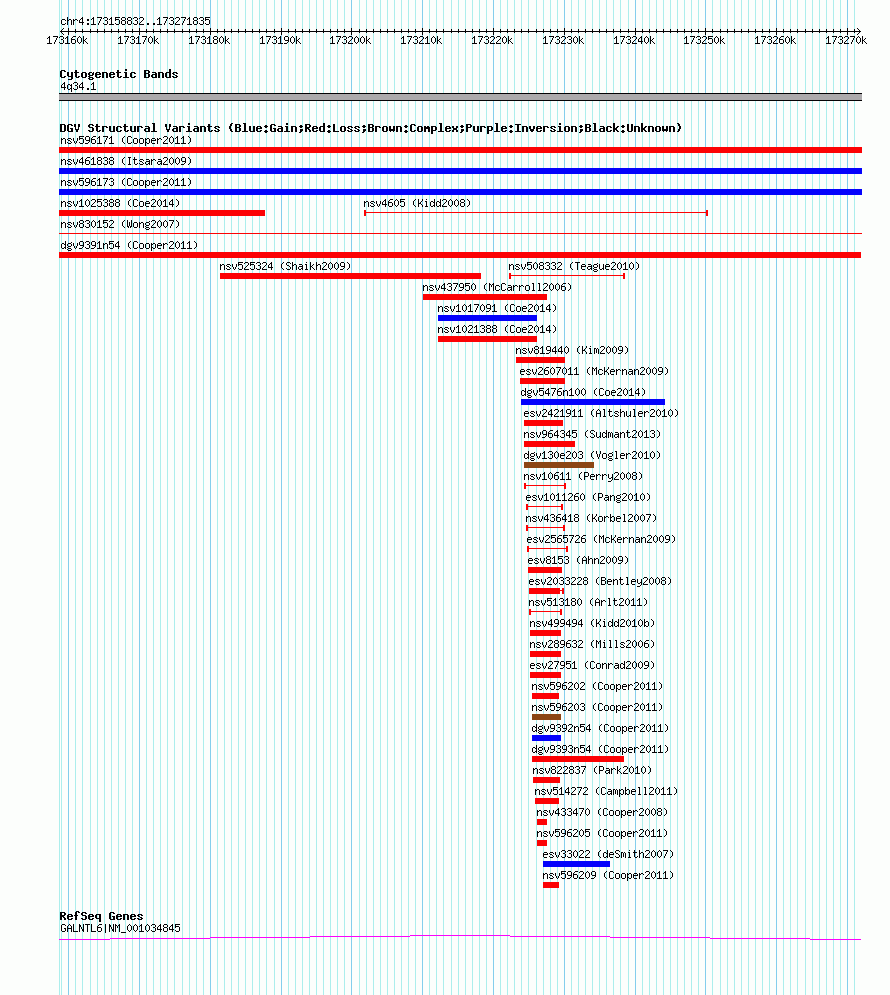
Task: Click esv1011260 (Pang2010) label
Action: pyautogui.click(x=588, y=496)
